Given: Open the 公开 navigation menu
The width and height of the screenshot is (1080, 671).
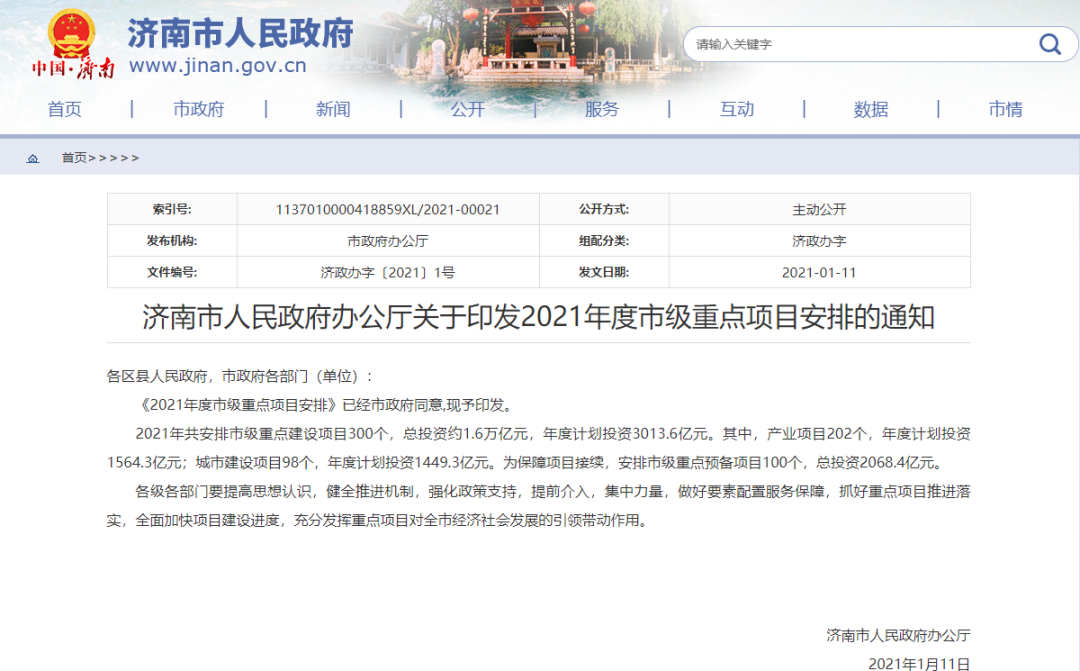Looking at the screenshot, I should point(468,109).
